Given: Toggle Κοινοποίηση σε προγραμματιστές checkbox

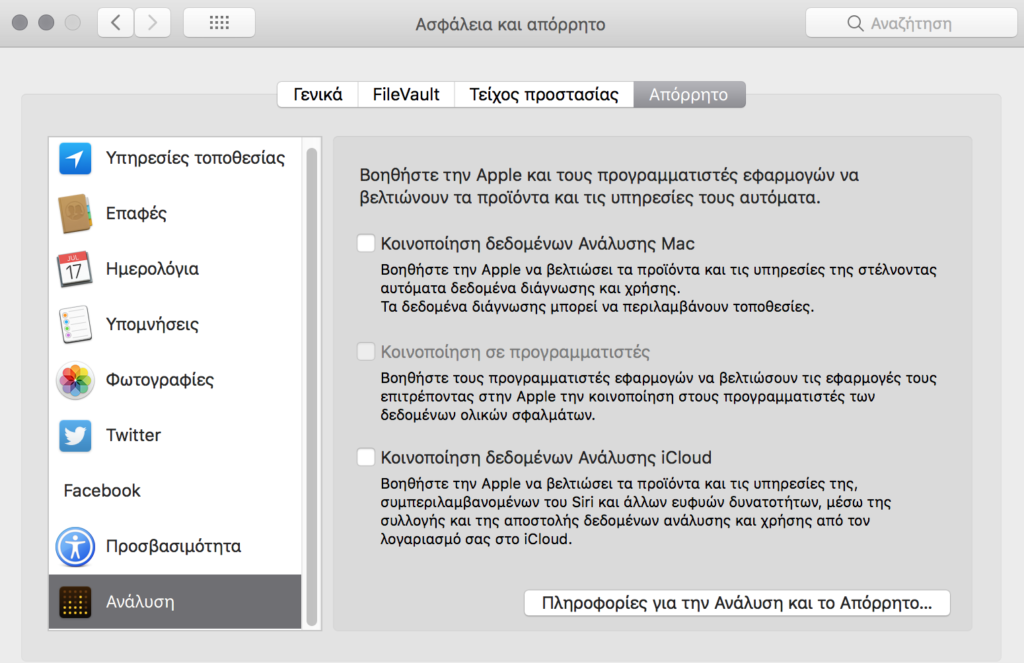Looking at the screenshot, I should tap(366, 351).
